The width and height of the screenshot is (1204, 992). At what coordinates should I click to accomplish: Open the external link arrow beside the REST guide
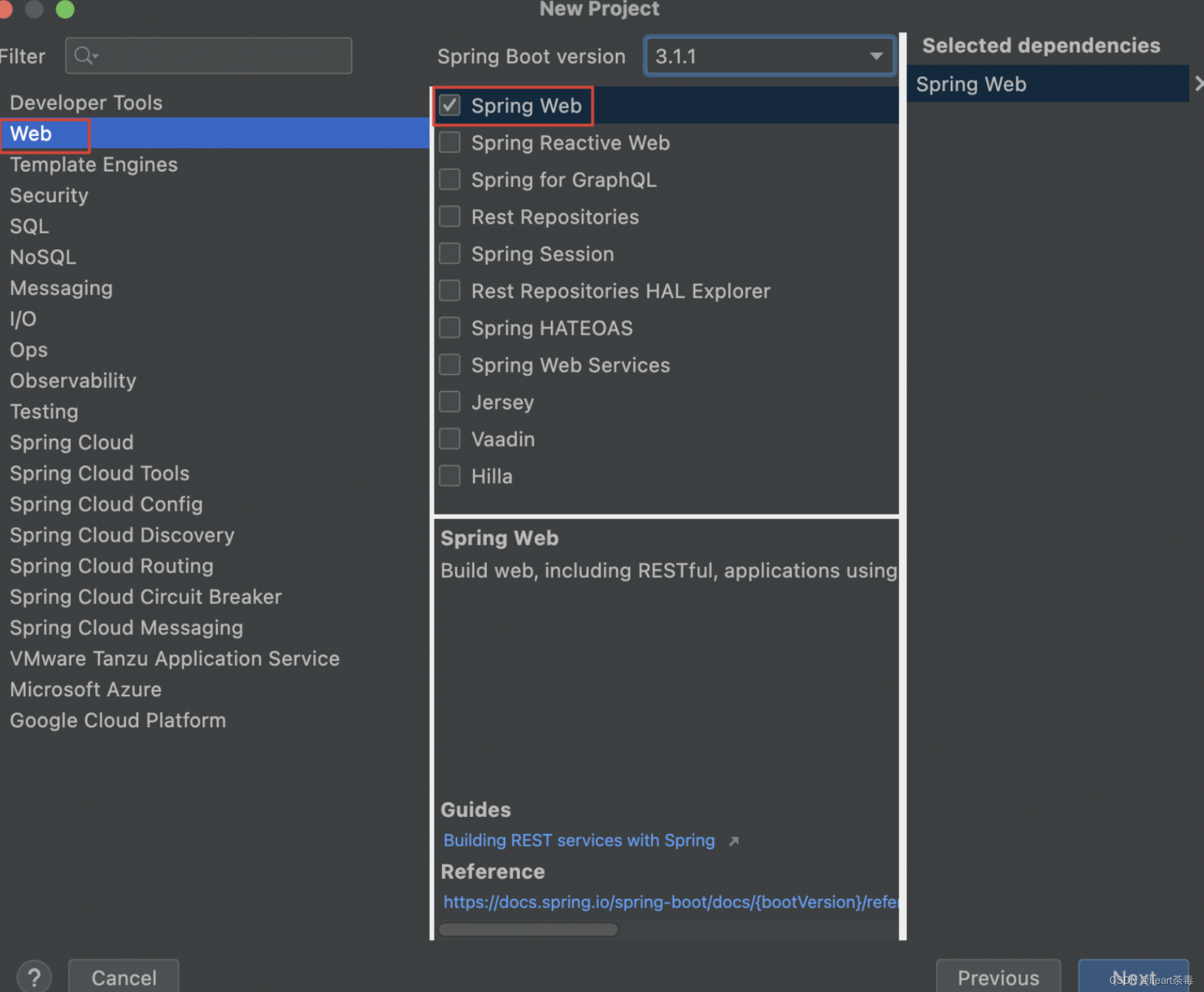click(x=734, y=840)
